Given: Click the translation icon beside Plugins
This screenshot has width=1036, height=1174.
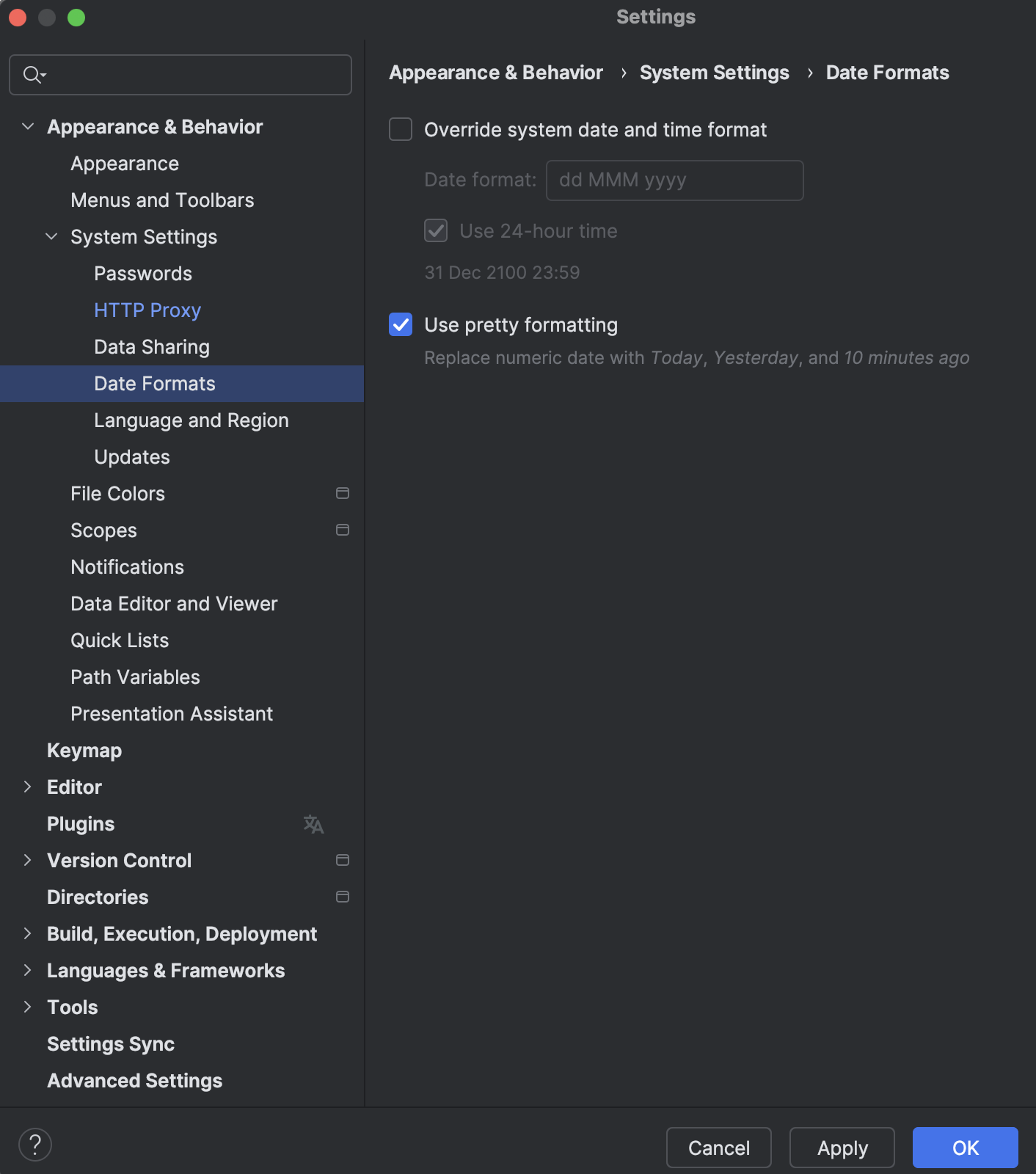Looking at the screenshot, I should [x=314, y=824].
